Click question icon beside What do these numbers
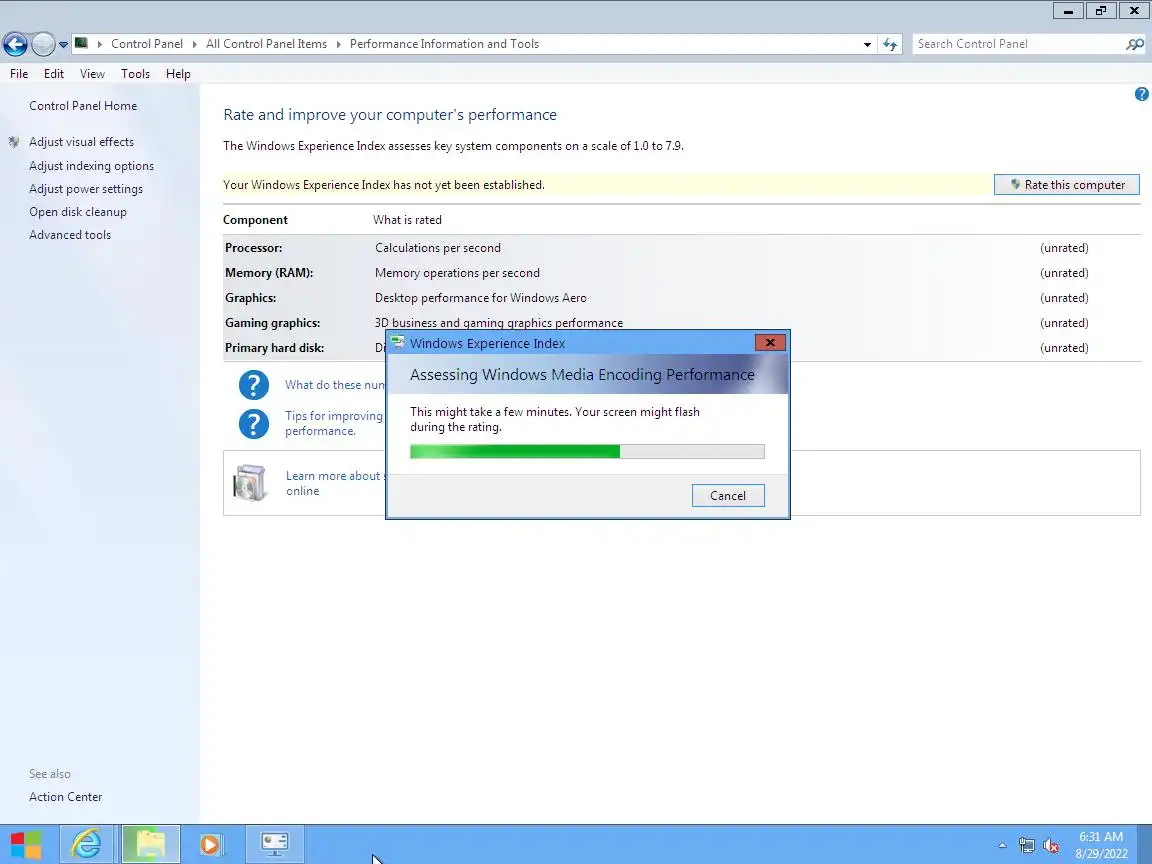 tap(254, 385)
